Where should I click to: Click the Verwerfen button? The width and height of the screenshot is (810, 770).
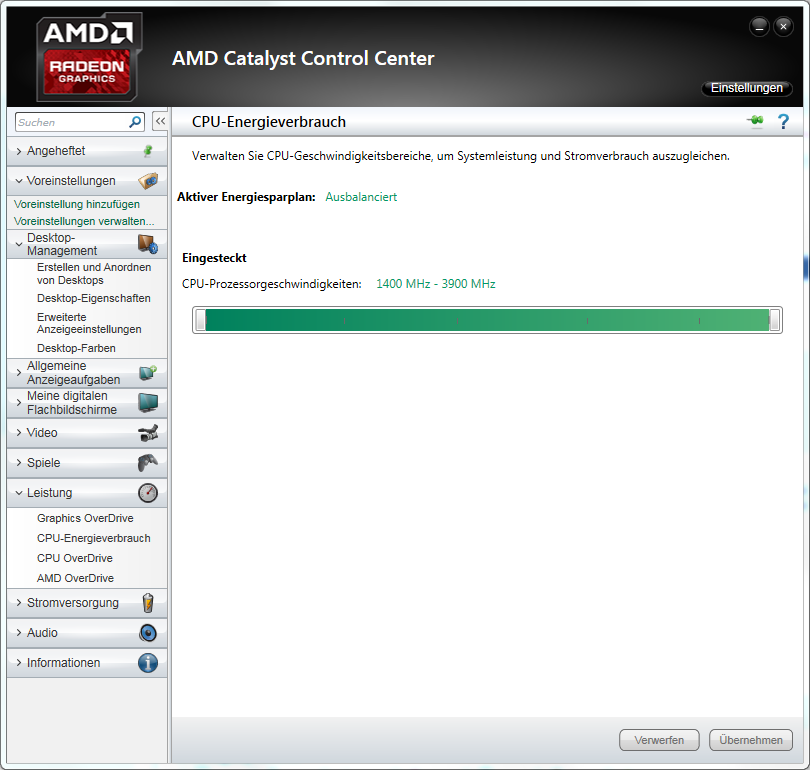point(659,740)
